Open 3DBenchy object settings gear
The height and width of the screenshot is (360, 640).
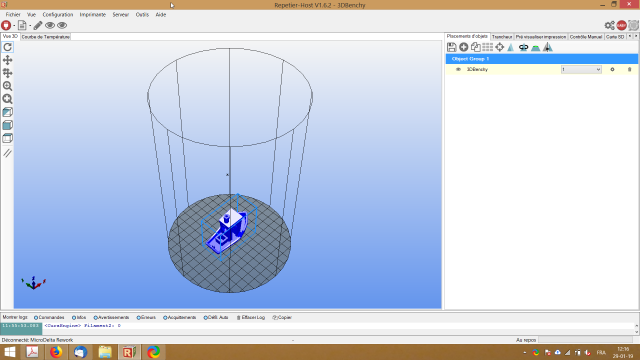pyautogui.click(x=612, y=69)
